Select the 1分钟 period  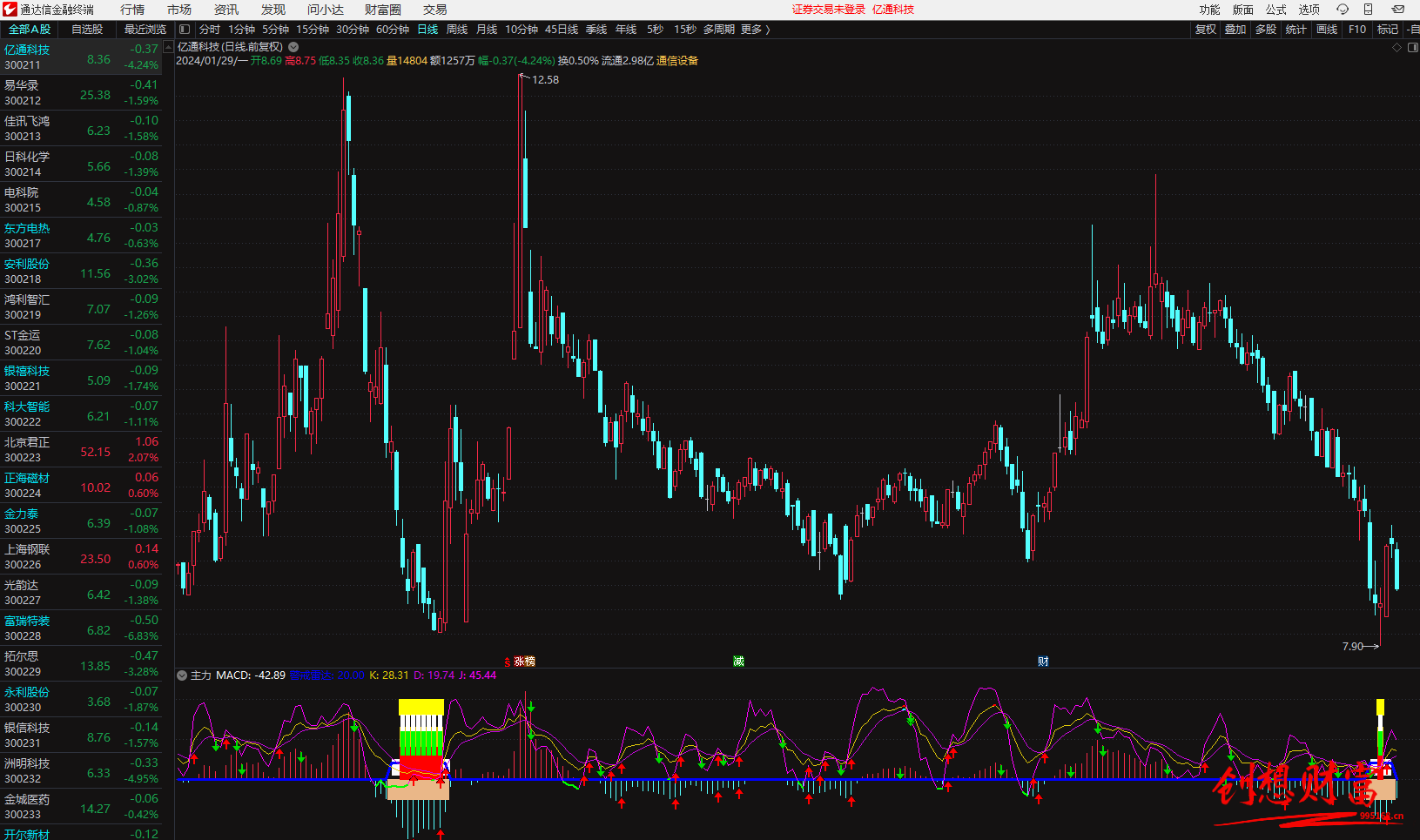[241, 30]
